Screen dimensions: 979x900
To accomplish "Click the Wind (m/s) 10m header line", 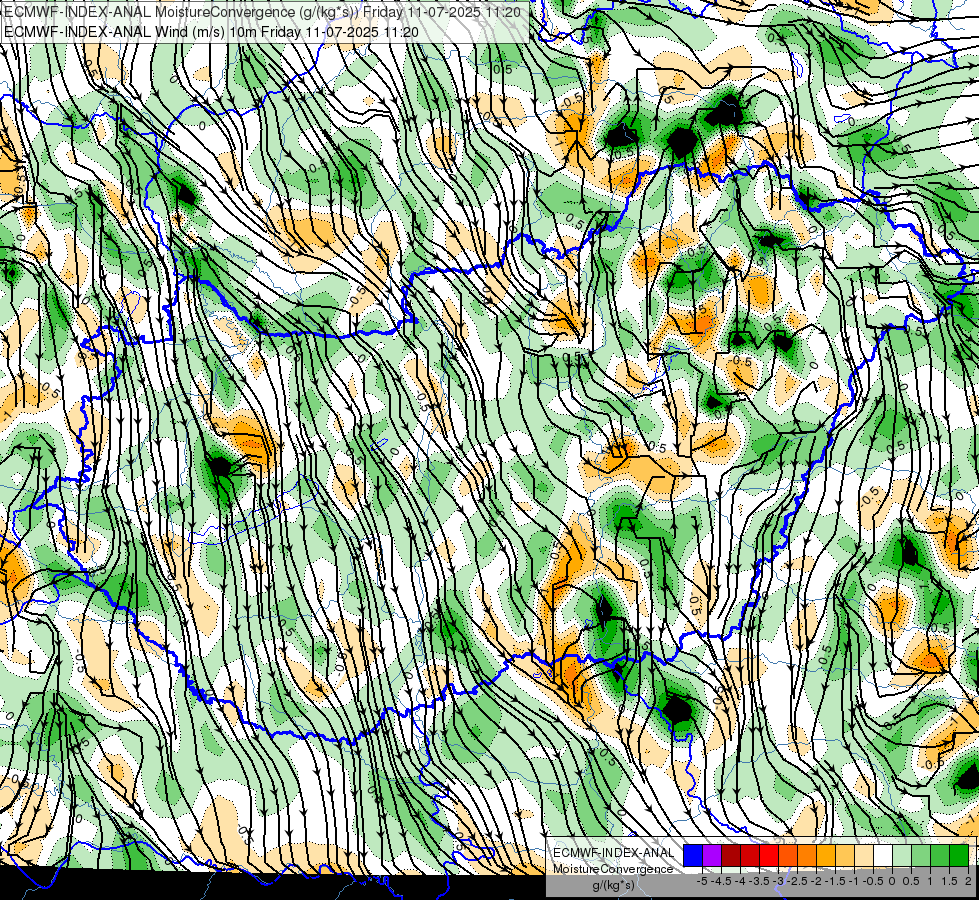I will [x=211, y=31].
